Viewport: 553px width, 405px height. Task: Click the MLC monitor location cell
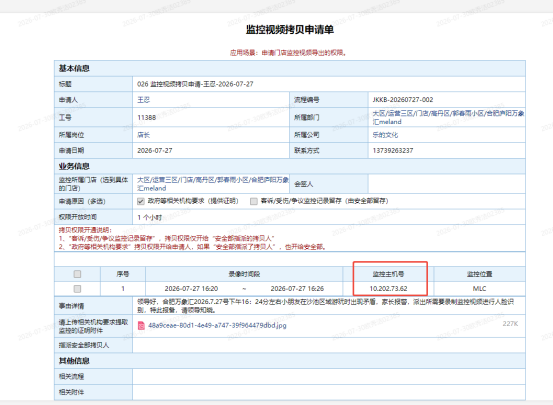[x=479, y=289]
